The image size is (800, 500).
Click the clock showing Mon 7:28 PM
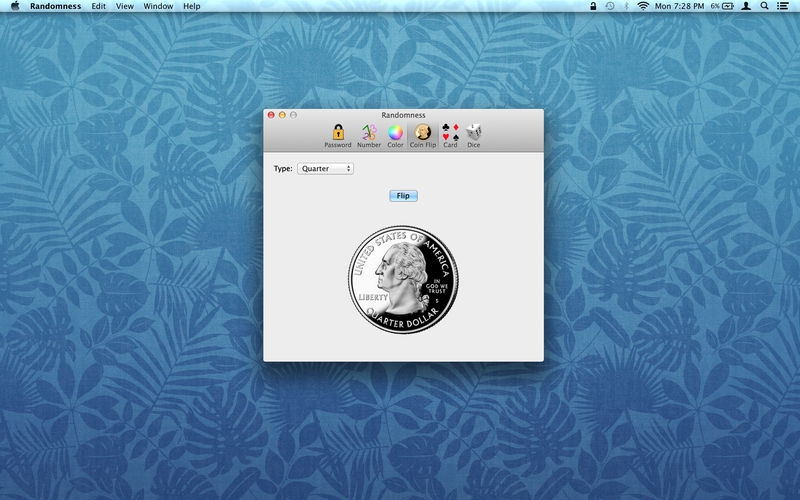point(679,6)
